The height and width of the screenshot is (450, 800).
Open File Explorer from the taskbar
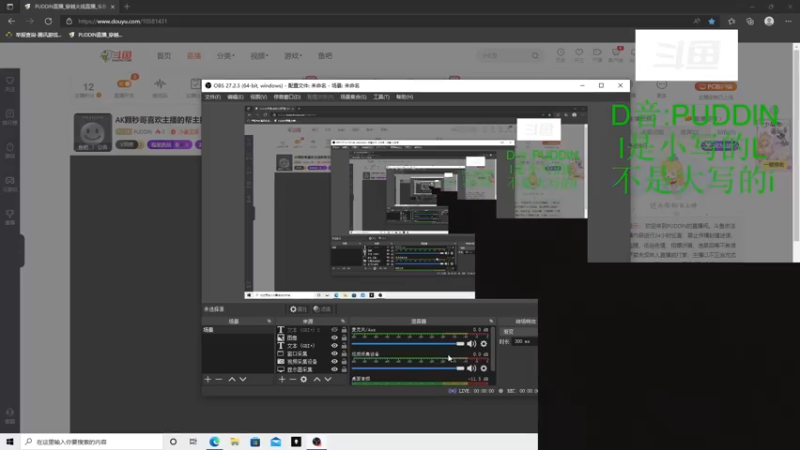click(235, 442)
